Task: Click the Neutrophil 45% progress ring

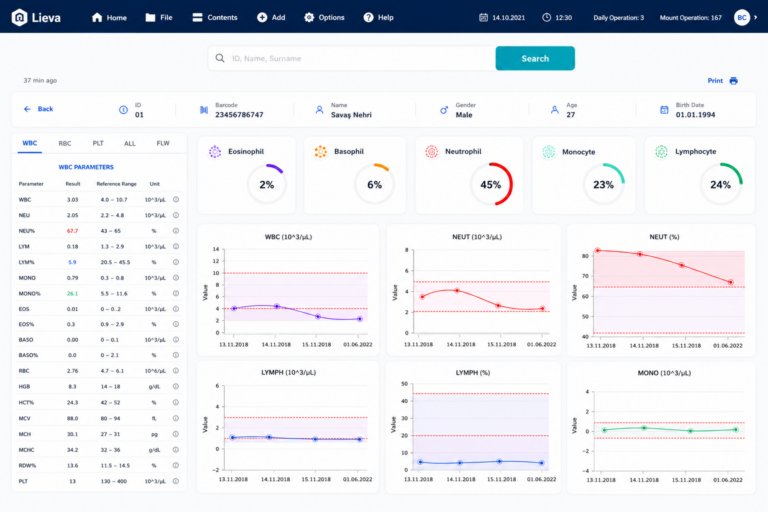Action: click(x=491, y=184)
